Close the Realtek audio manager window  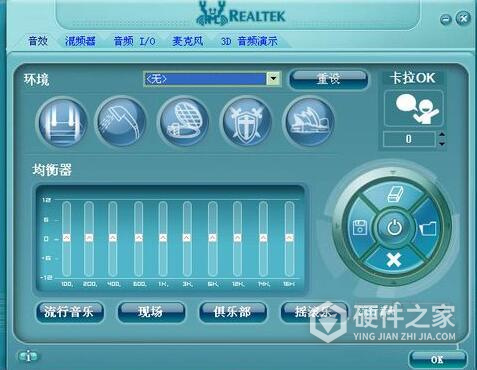(463, 18)
